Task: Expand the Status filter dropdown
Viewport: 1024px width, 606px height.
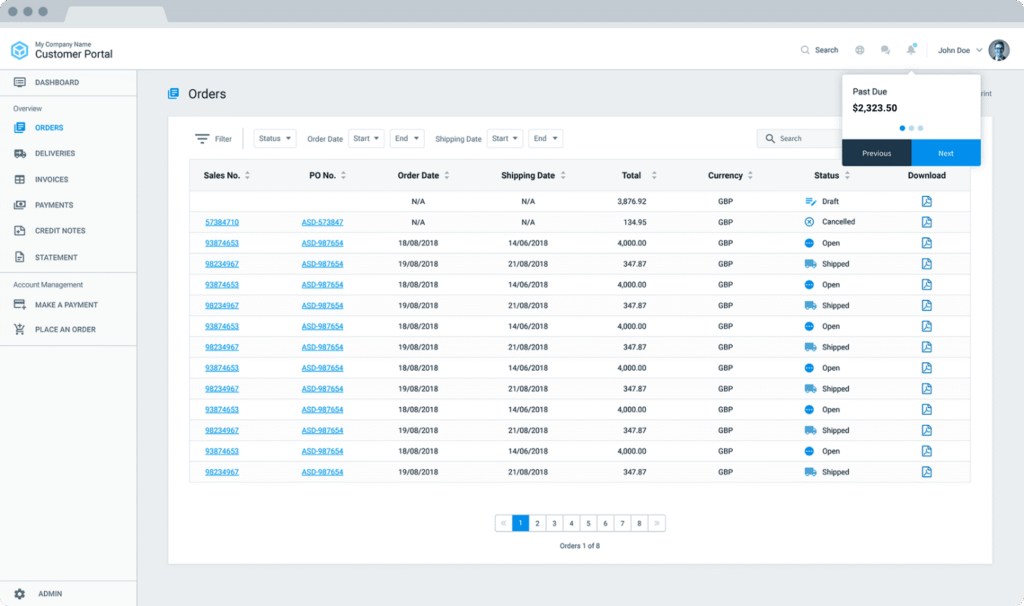Action: [x=275, y=139]
